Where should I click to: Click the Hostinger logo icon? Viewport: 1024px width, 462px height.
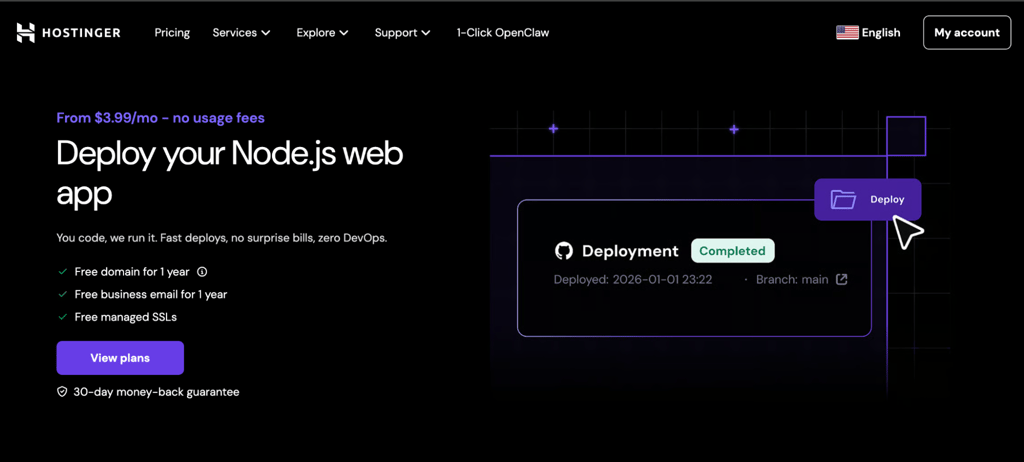click(25, 33)
